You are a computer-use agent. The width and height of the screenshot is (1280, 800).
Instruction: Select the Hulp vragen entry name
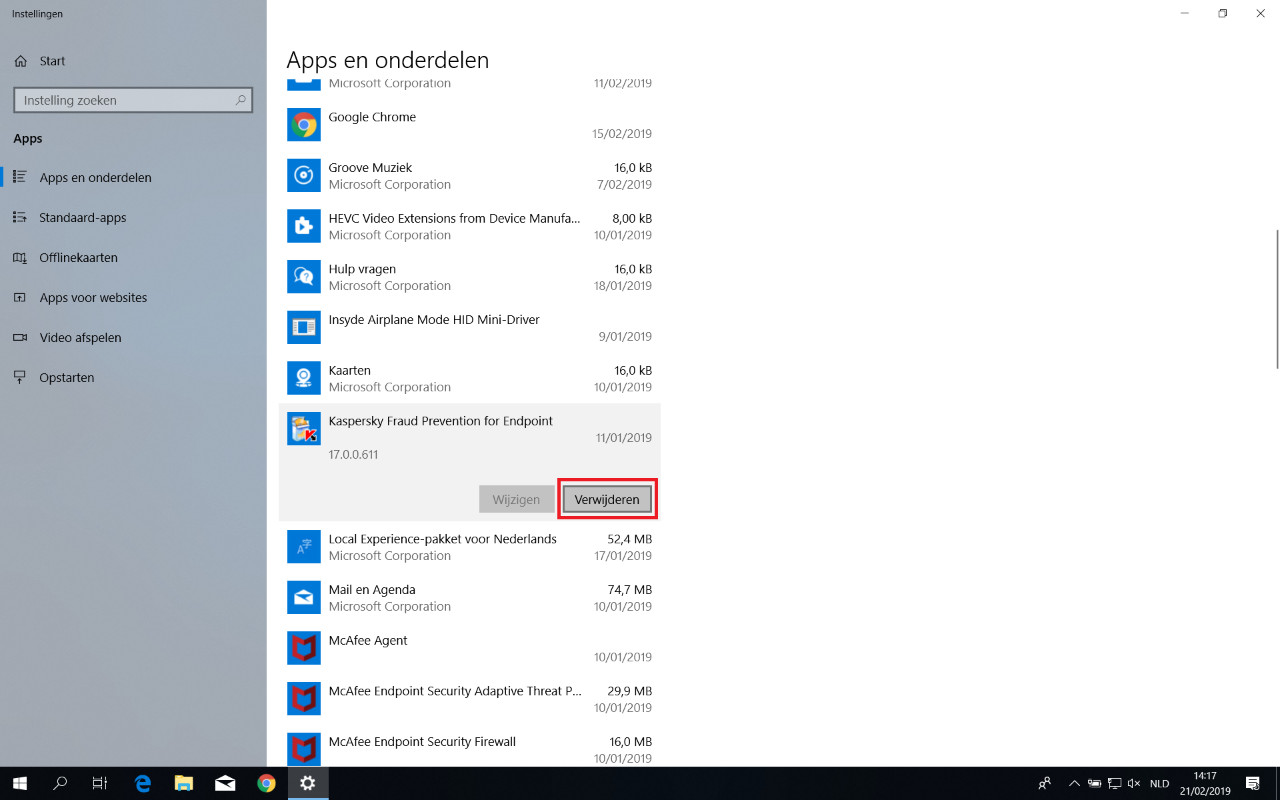coord(362,269)
